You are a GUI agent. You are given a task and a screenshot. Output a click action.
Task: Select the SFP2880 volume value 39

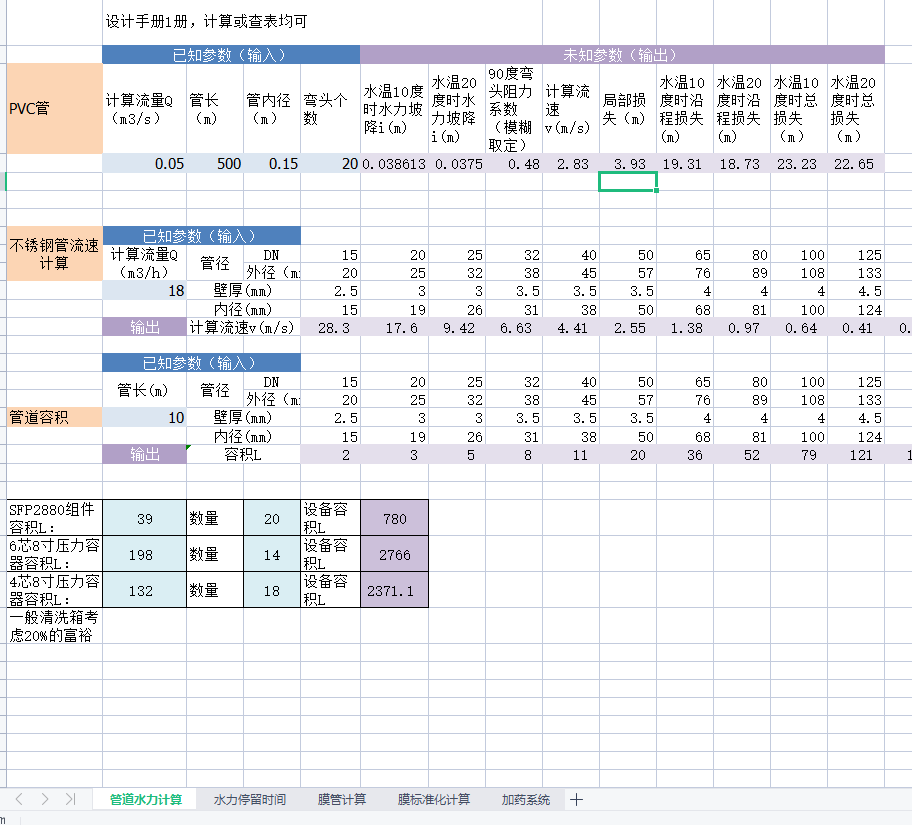[x=145, y=518]
